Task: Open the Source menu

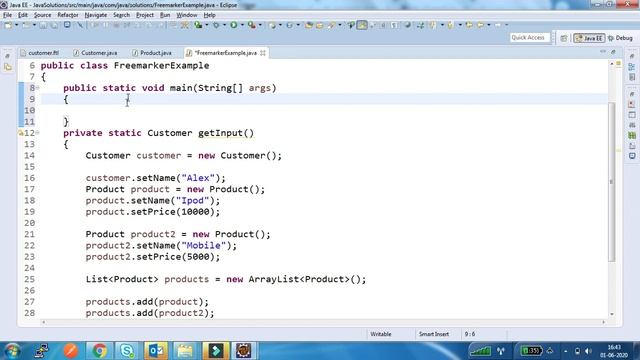Action: click(42, 15)
